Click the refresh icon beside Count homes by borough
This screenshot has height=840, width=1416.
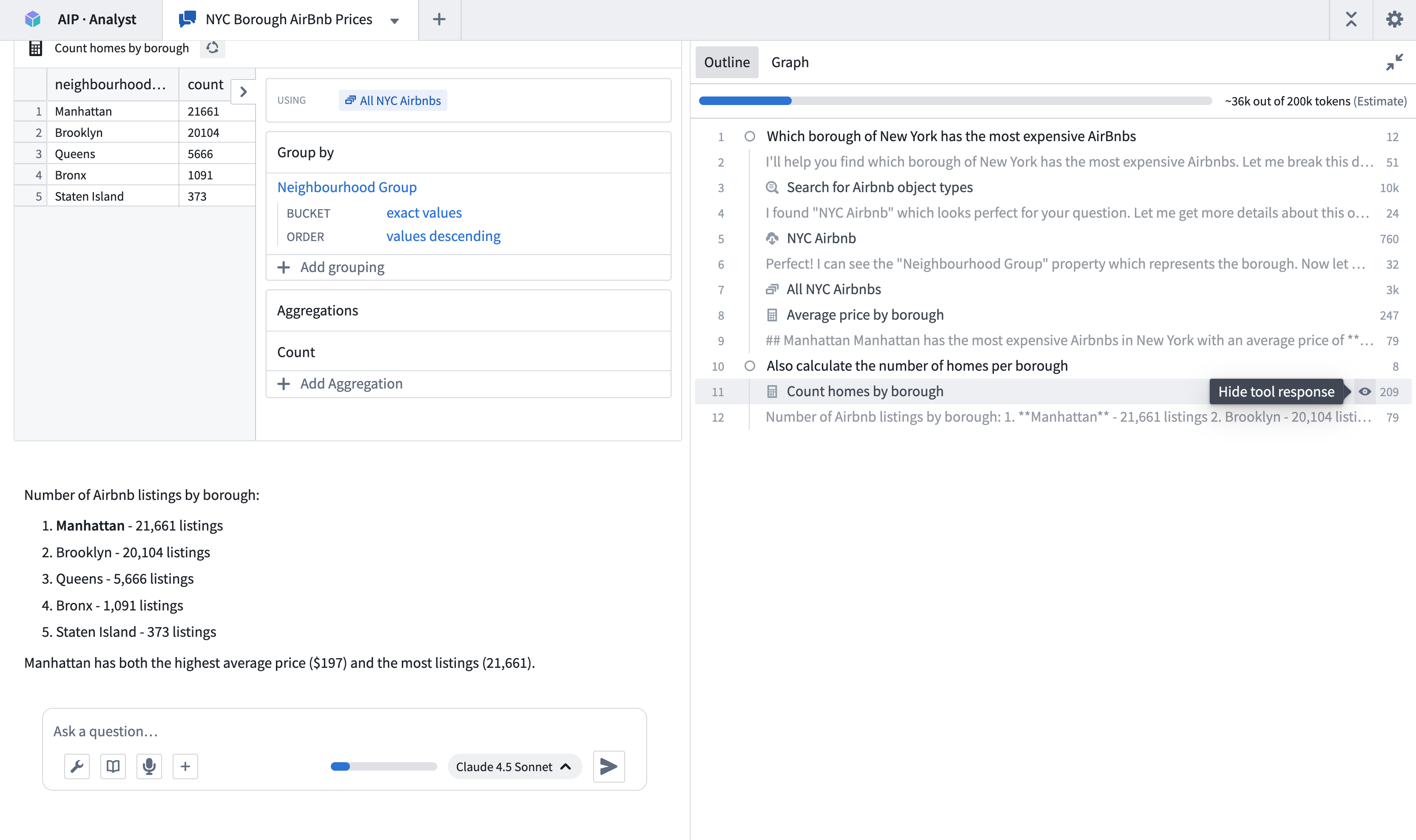click(x=212, y=48)
